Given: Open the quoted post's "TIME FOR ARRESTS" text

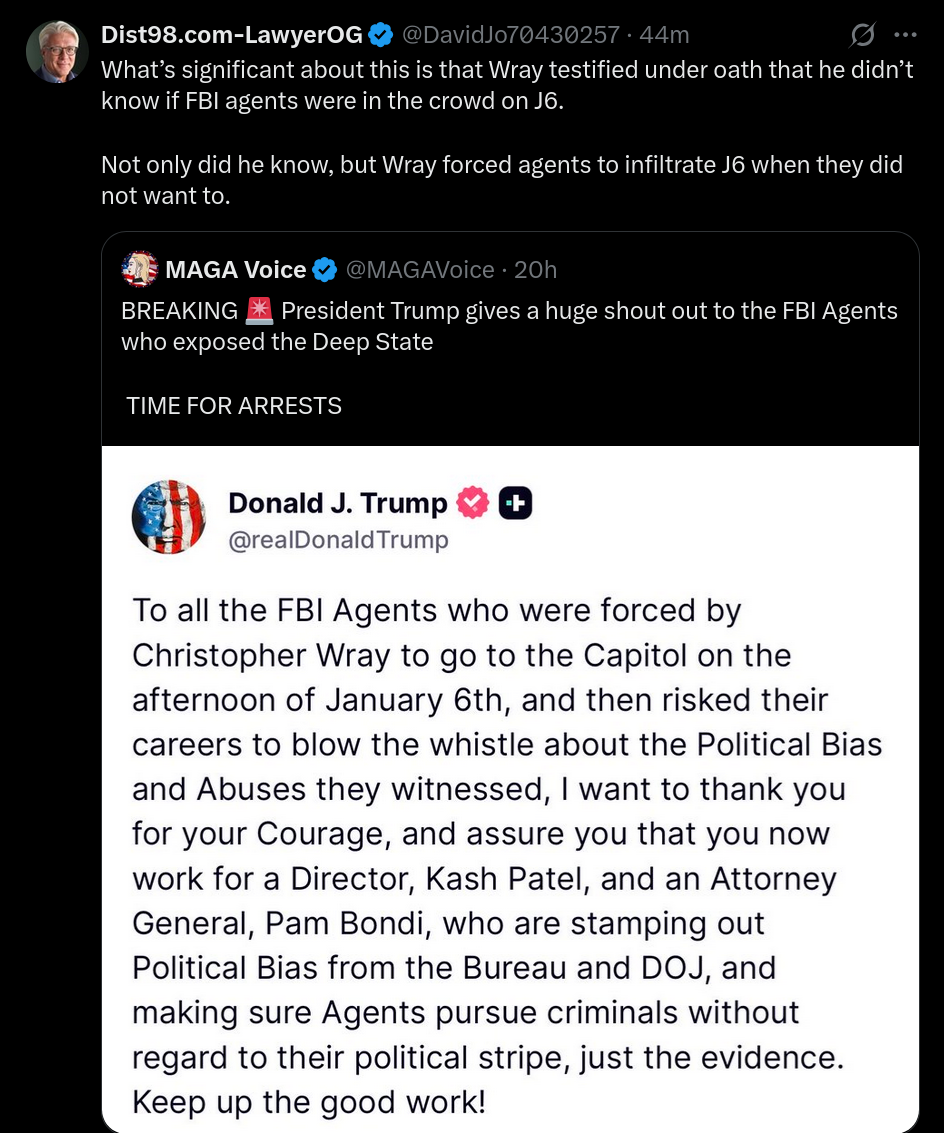Looking at the screenshot, I should click(x=234, y=406).
